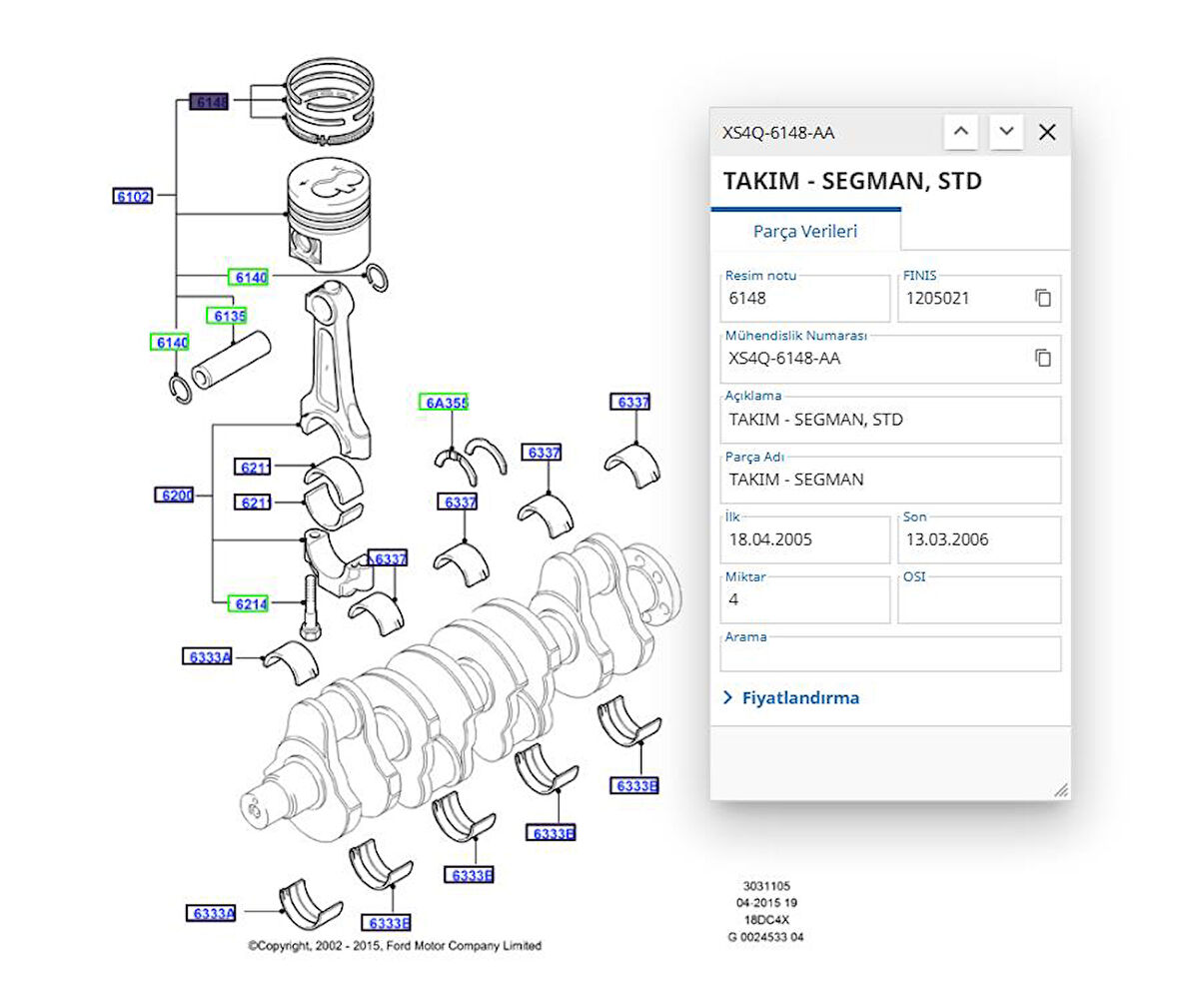The width and height of the screenshot is (1179, 1008).
Task: Select the 6A355 thrust washer callout
Action: [x=444, y=403]
